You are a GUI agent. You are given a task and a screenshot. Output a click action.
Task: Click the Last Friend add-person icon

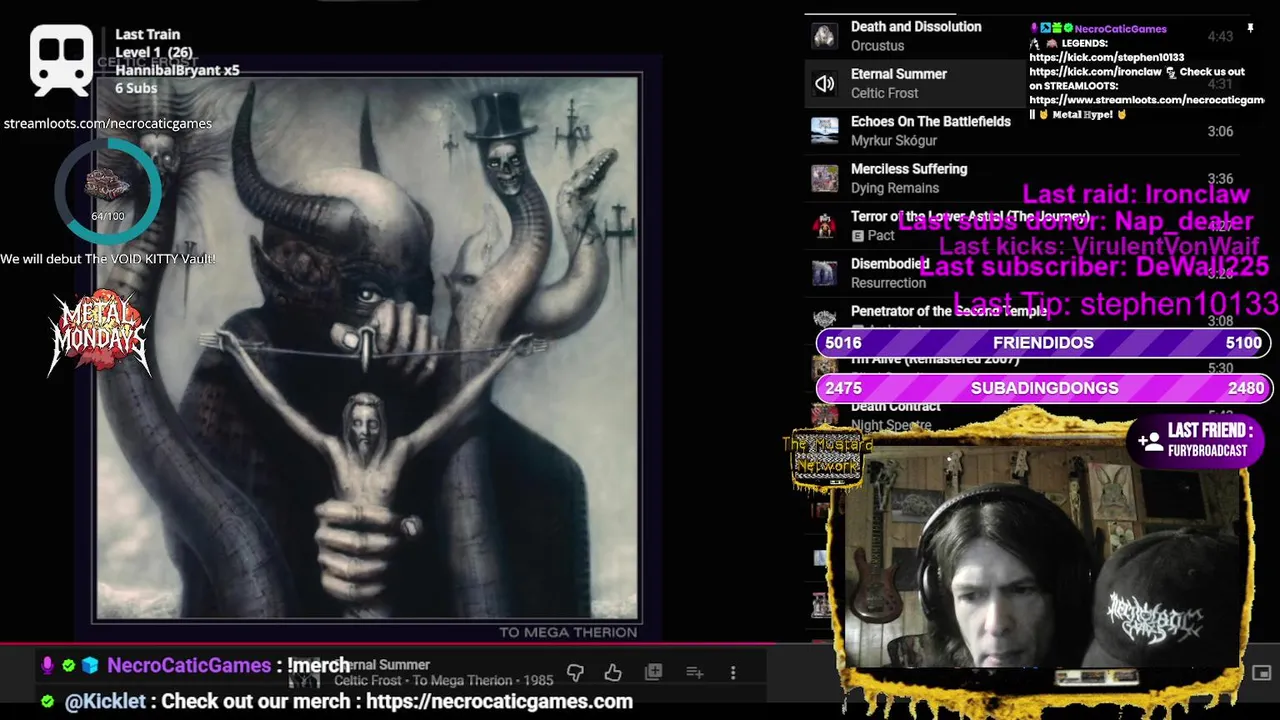[1149, 440]
